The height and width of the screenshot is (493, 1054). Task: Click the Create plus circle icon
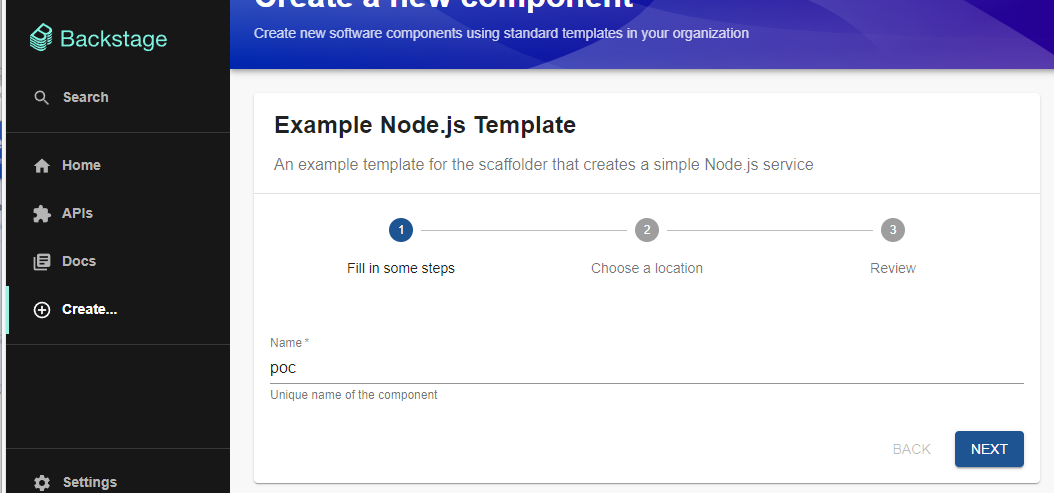(42, 310)
